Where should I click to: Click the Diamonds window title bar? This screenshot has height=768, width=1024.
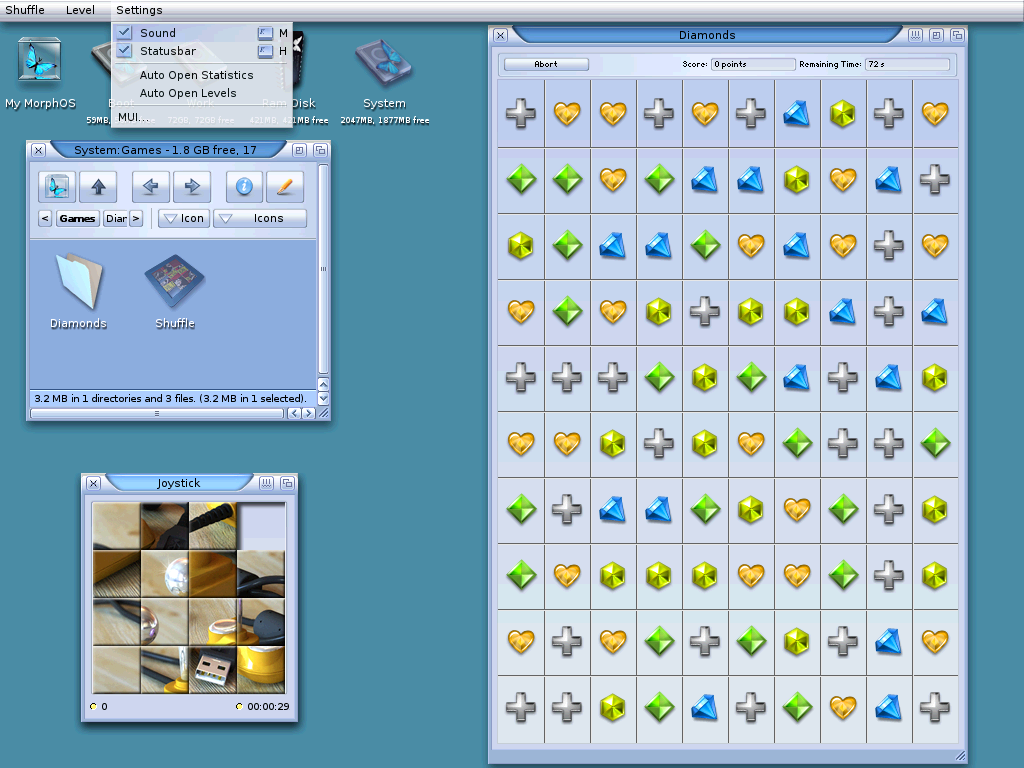pyautogui.click(x=707, y=35)
